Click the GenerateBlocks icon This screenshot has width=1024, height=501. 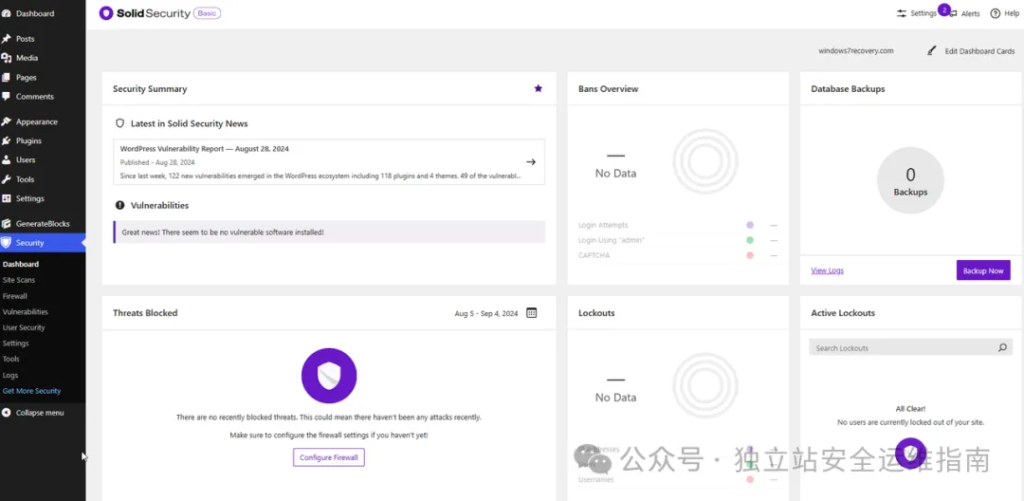(7, 223)
